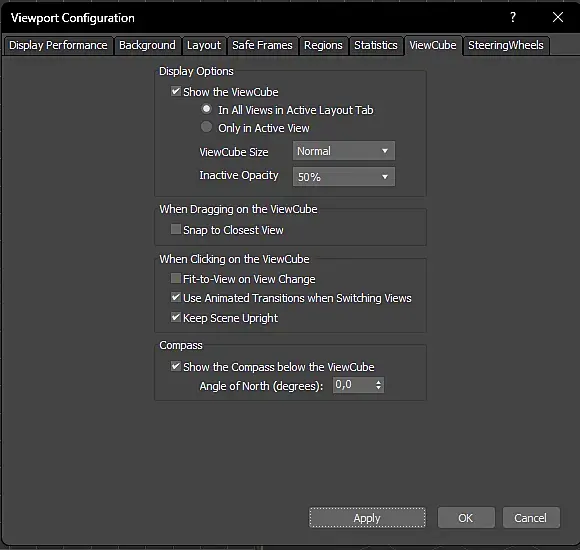Close the Viewport Configuration dialog
Screen dimensions: 580x550
point(557,17)
